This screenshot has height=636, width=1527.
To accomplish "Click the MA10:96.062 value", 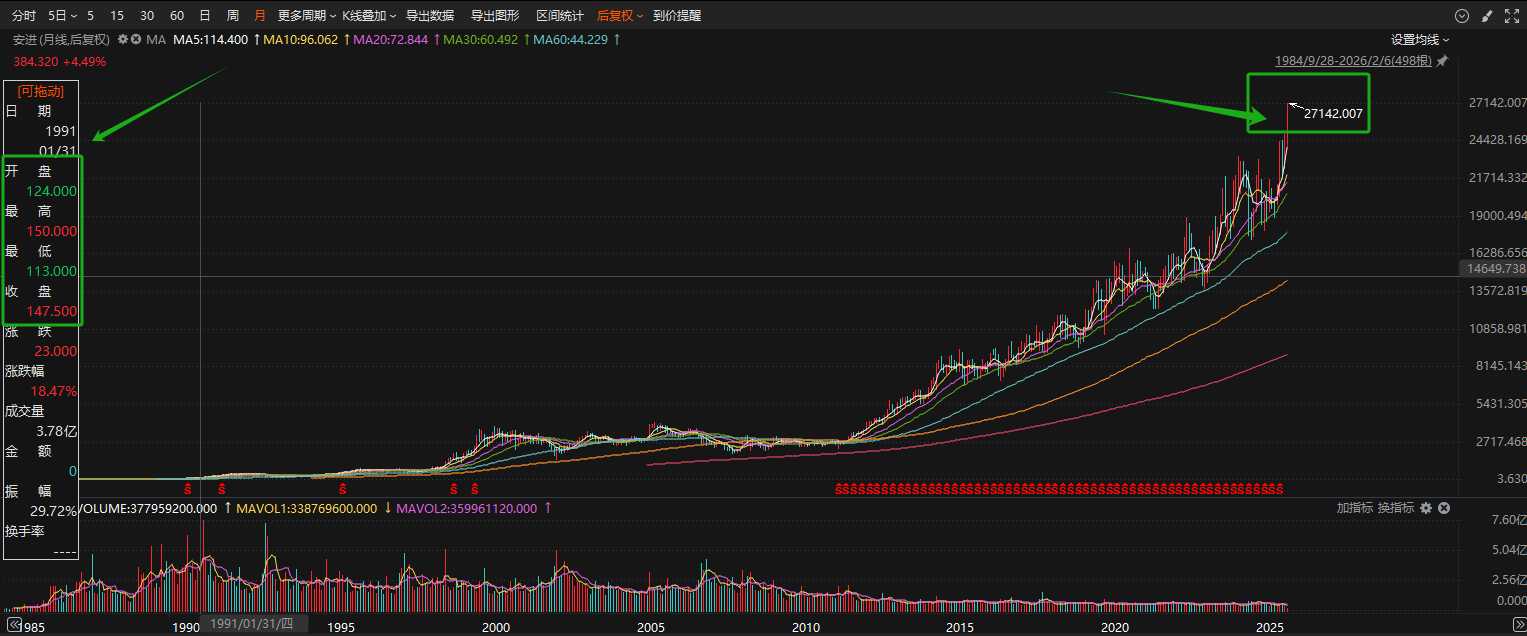I will click(x=300, y=39).
